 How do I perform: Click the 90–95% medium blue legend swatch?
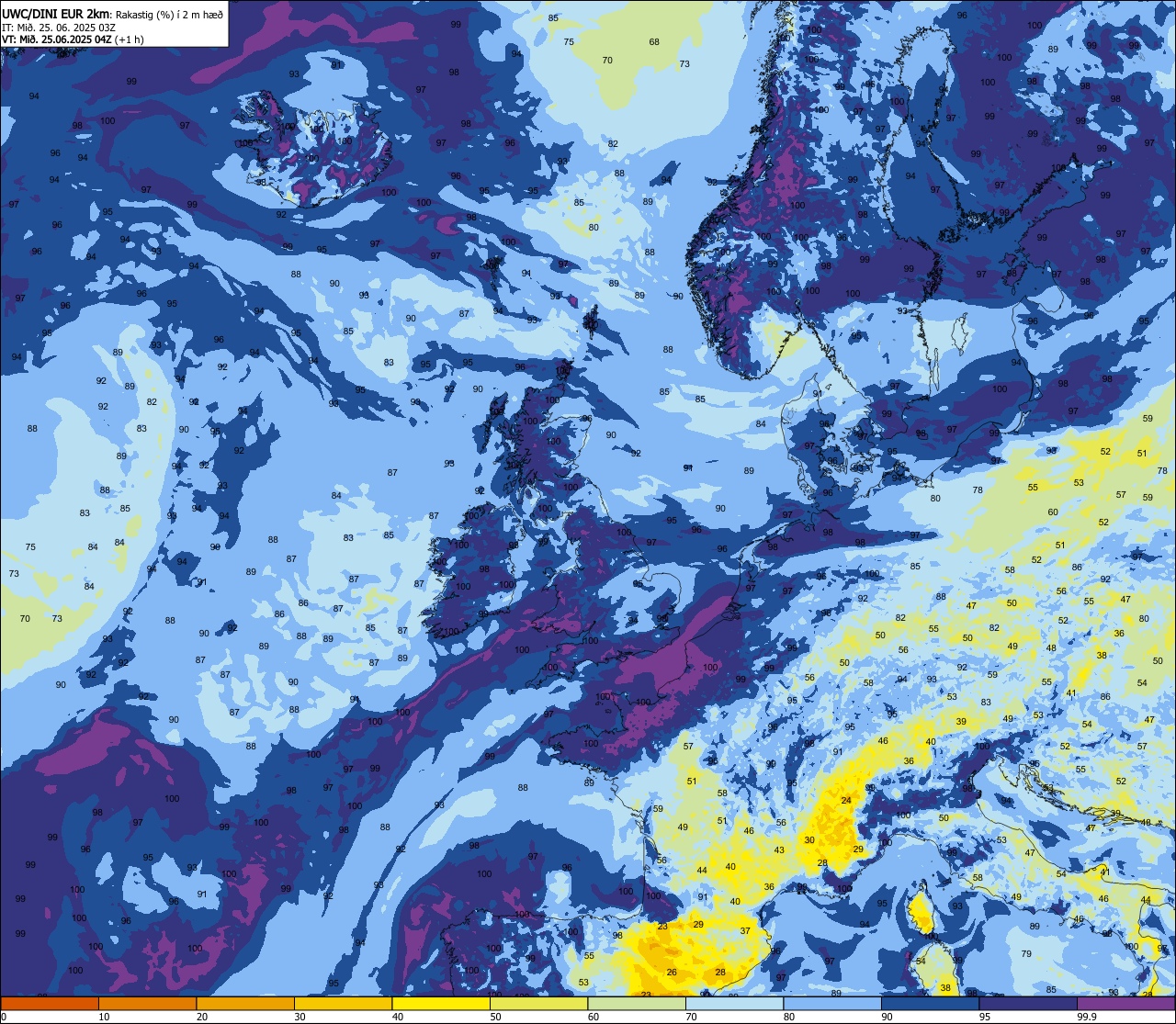(x=930, y=1003)
